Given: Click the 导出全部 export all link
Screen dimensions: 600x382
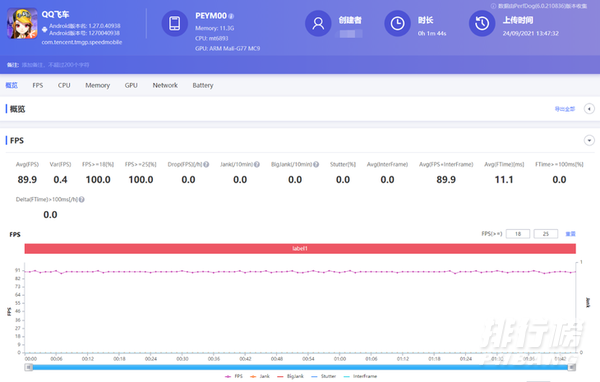Looking at the screenshot, I should click(565, 109).
